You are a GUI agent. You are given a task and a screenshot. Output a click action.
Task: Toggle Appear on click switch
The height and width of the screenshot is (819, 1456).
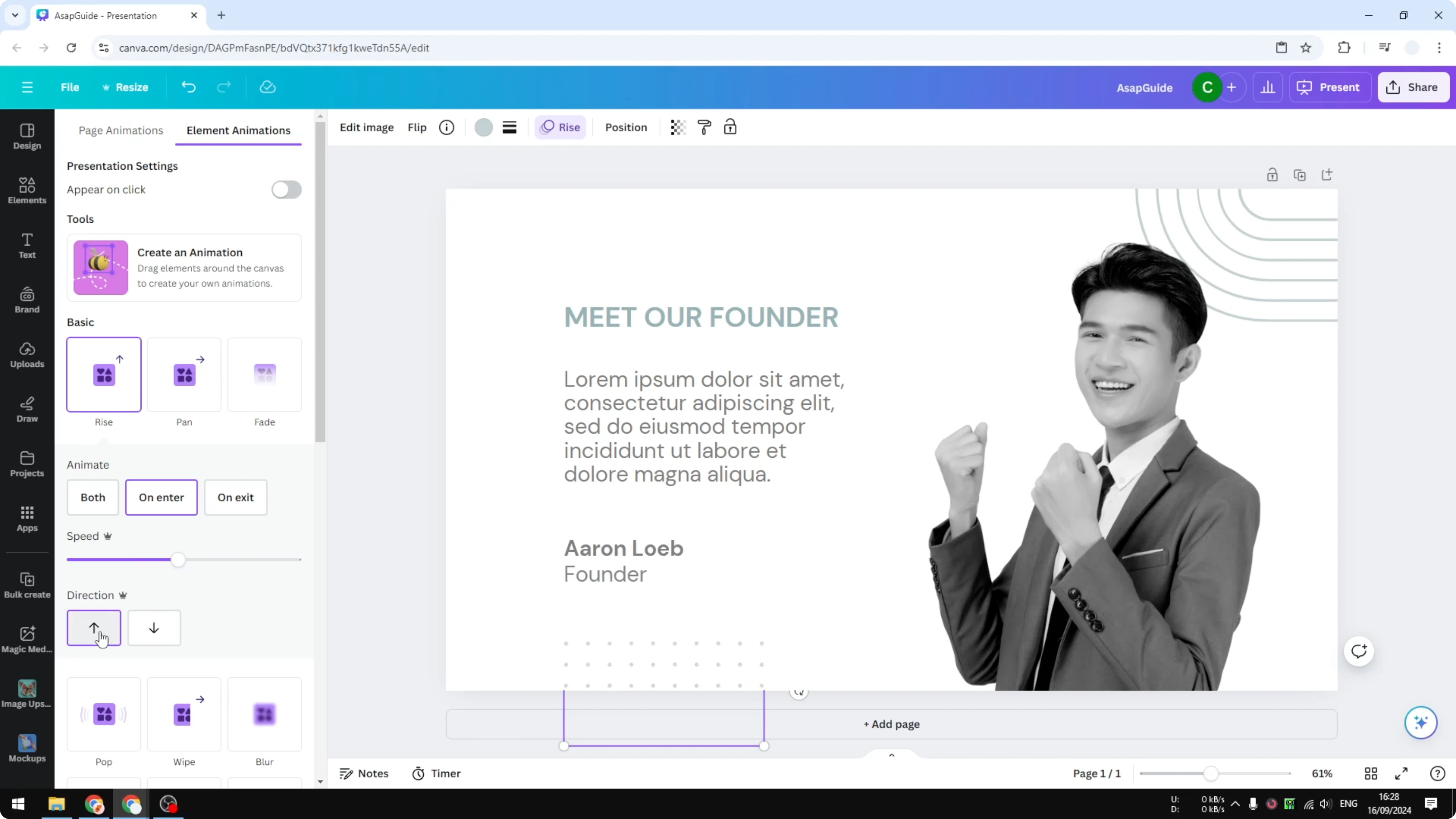[x=286, y=190]
